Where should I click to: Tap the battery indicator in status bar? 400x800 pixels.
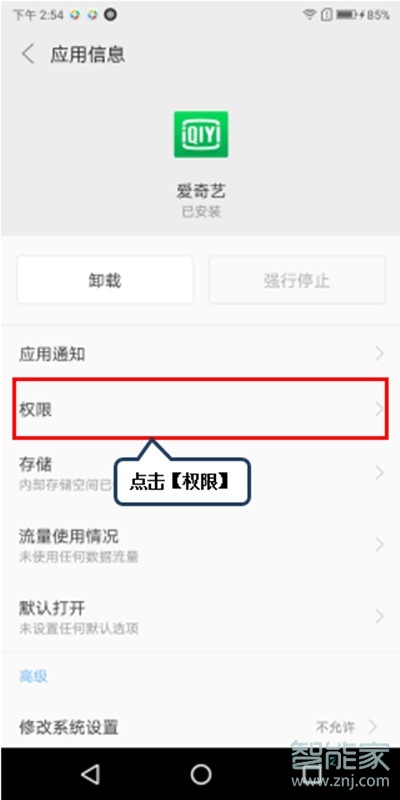[346, 15]
